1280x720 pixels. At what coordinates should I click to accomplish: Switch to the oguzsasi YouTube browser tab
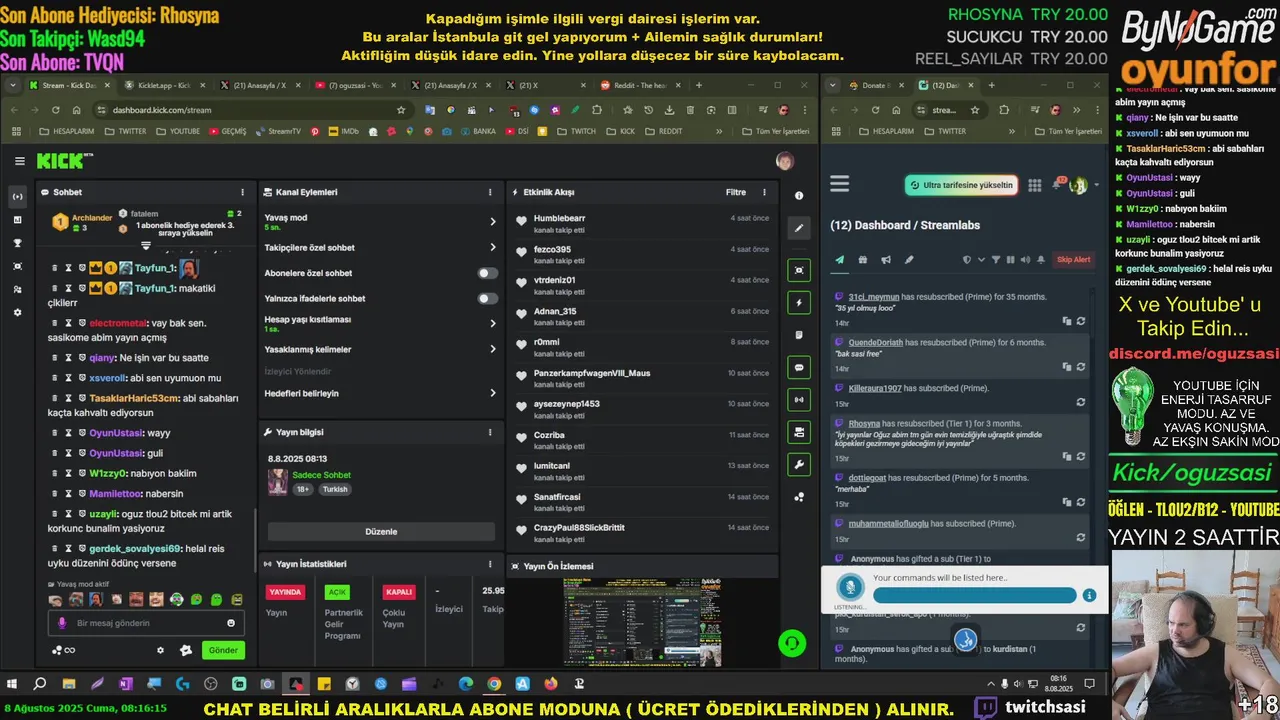(x=355, y=85)
